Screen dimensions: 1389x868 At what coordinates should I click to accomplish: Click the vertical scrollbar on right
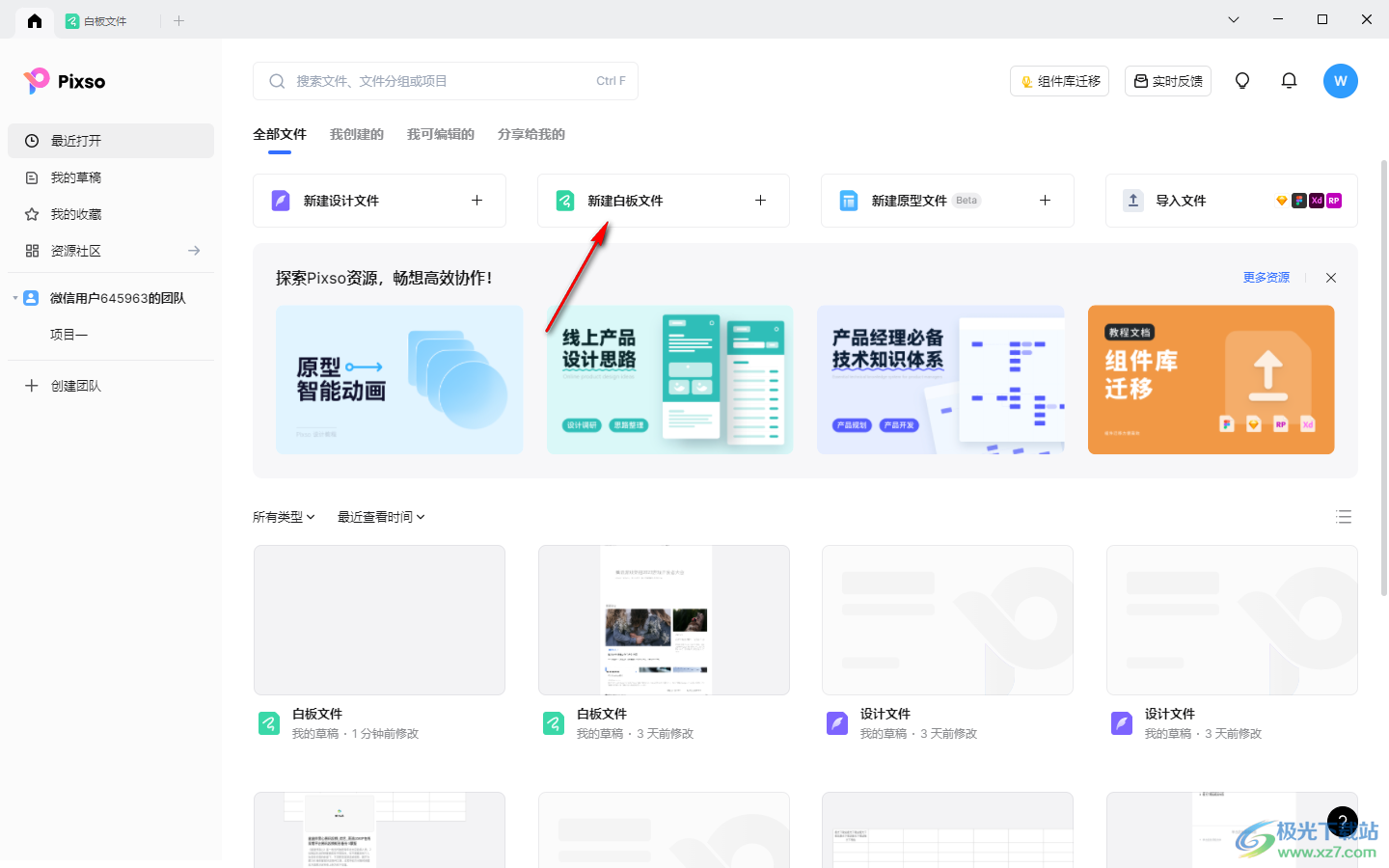[x=1384, y=378]
